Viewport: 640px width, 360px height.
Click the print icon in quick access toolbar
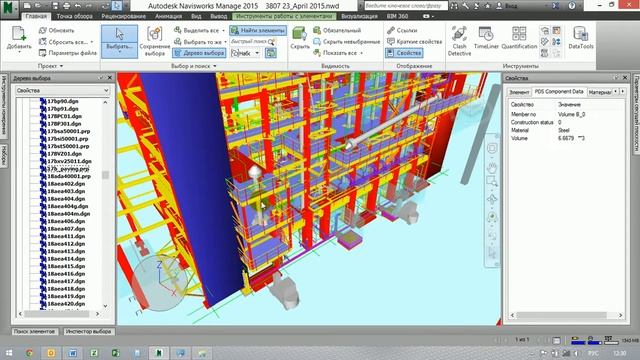point(67,6)
